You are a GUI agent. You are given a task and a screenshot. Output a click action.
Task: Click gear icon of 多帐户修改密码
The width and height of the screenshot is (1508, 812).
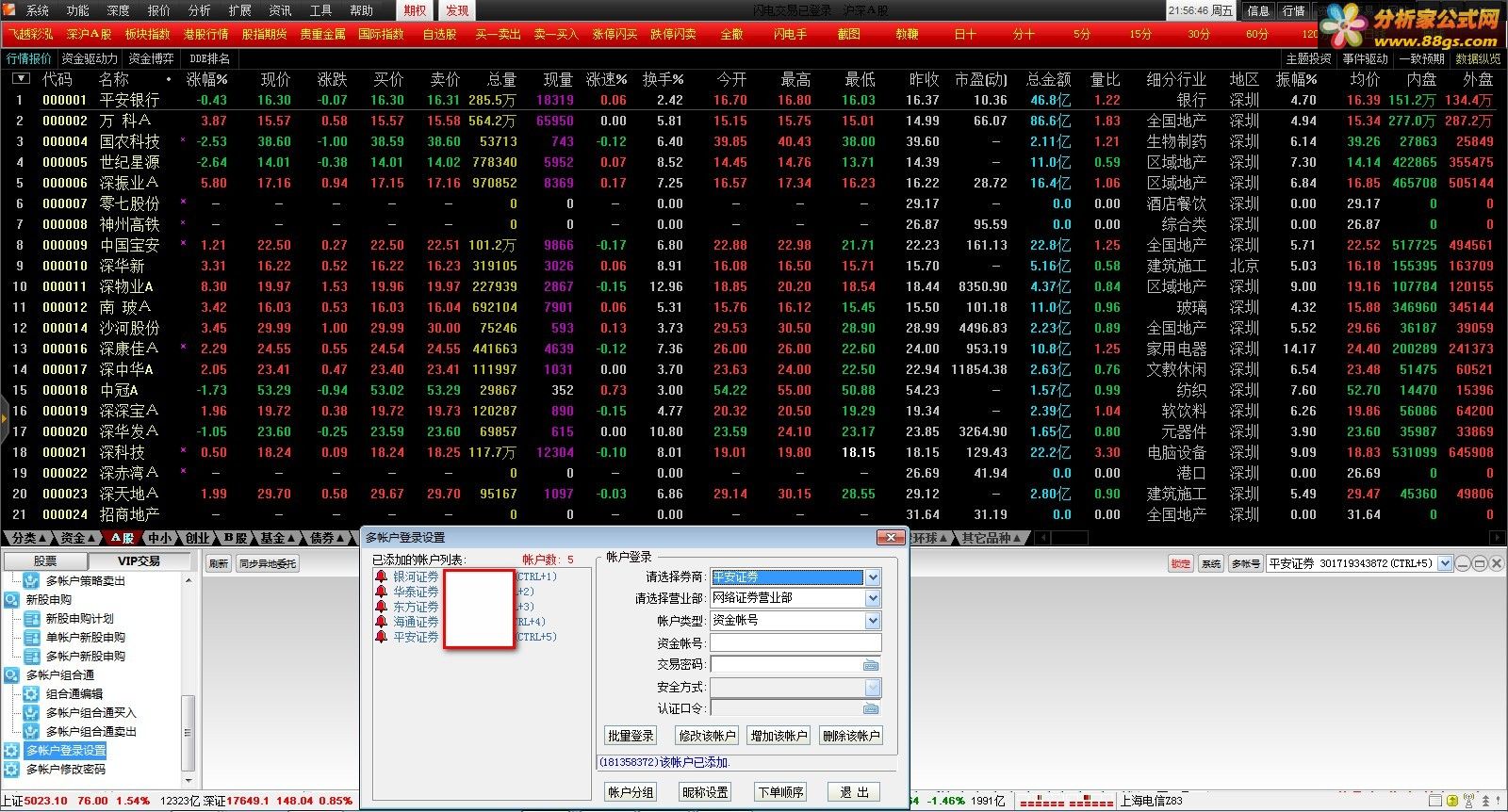coord(11,770)
